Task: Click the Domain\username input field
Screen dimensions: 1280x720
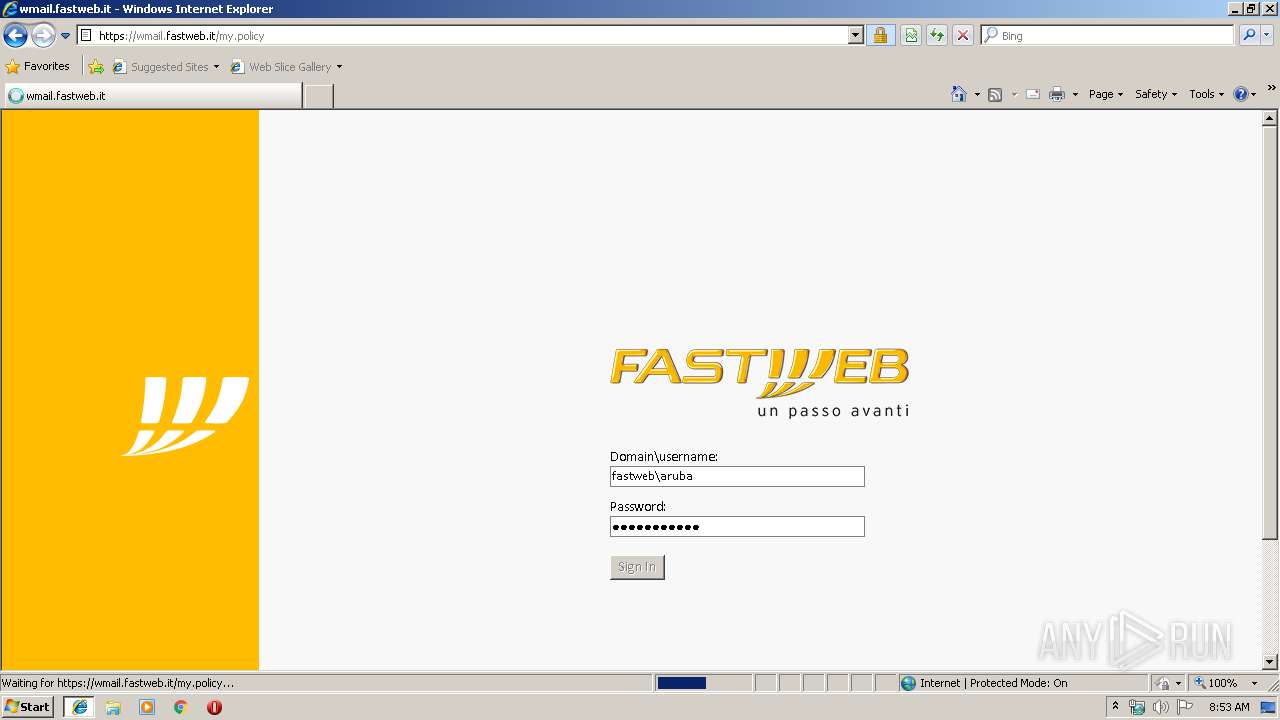Action: pyautogui.click(x=737, y=477)
